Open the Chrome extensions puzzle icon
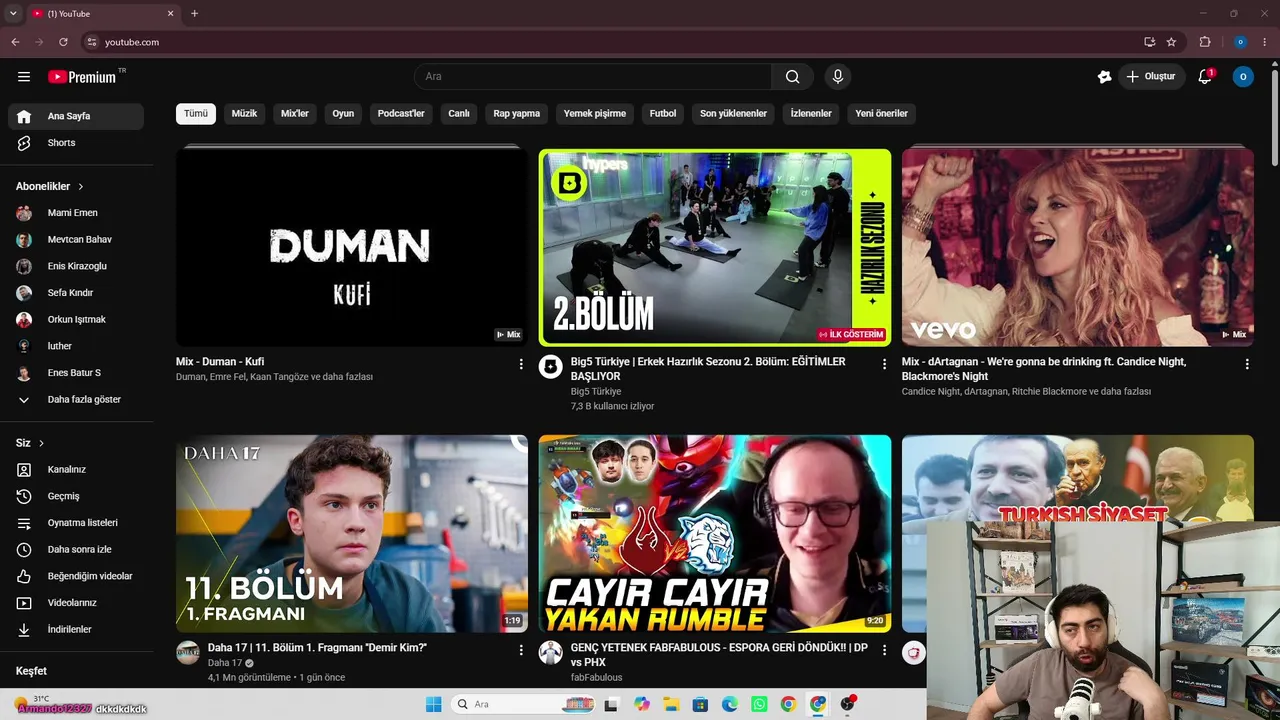The width and height of the screenshot is (1280, 720). [1205, 42]
